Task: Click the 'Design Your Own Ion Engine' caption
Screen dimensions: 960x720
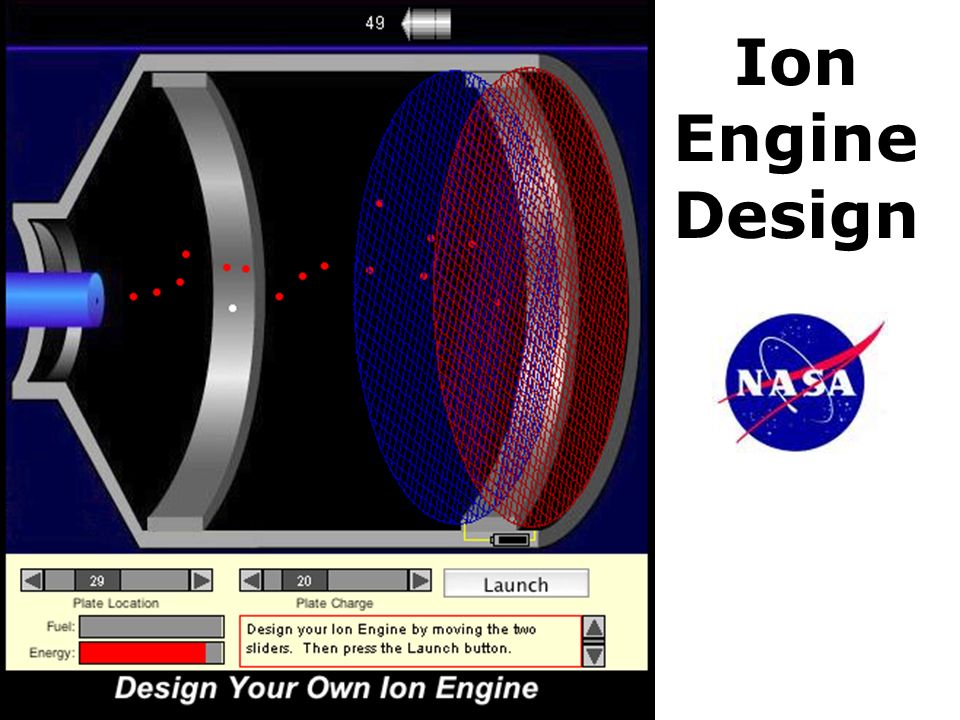Action: point(326,688)
